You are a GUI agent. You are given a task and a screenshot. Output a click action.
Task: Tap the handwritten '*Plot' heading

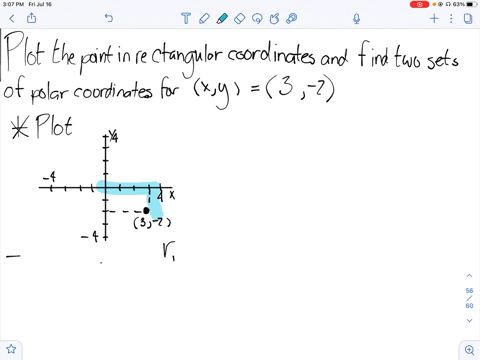click(42, 126)
